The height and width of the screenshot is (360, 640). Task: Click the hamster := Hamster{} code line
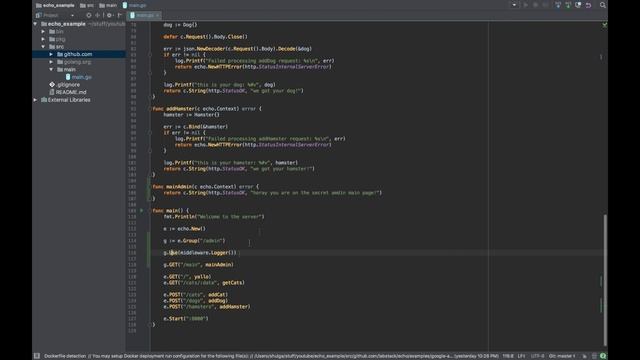[191, 115]
